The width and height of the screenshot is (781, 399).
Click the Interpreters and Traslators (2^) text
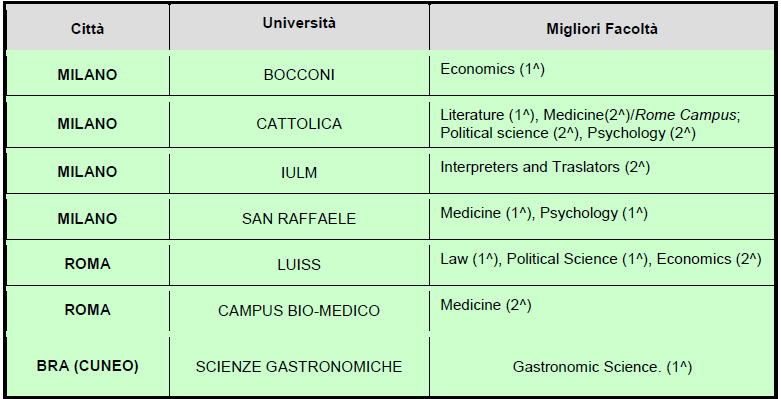[545, 167]
